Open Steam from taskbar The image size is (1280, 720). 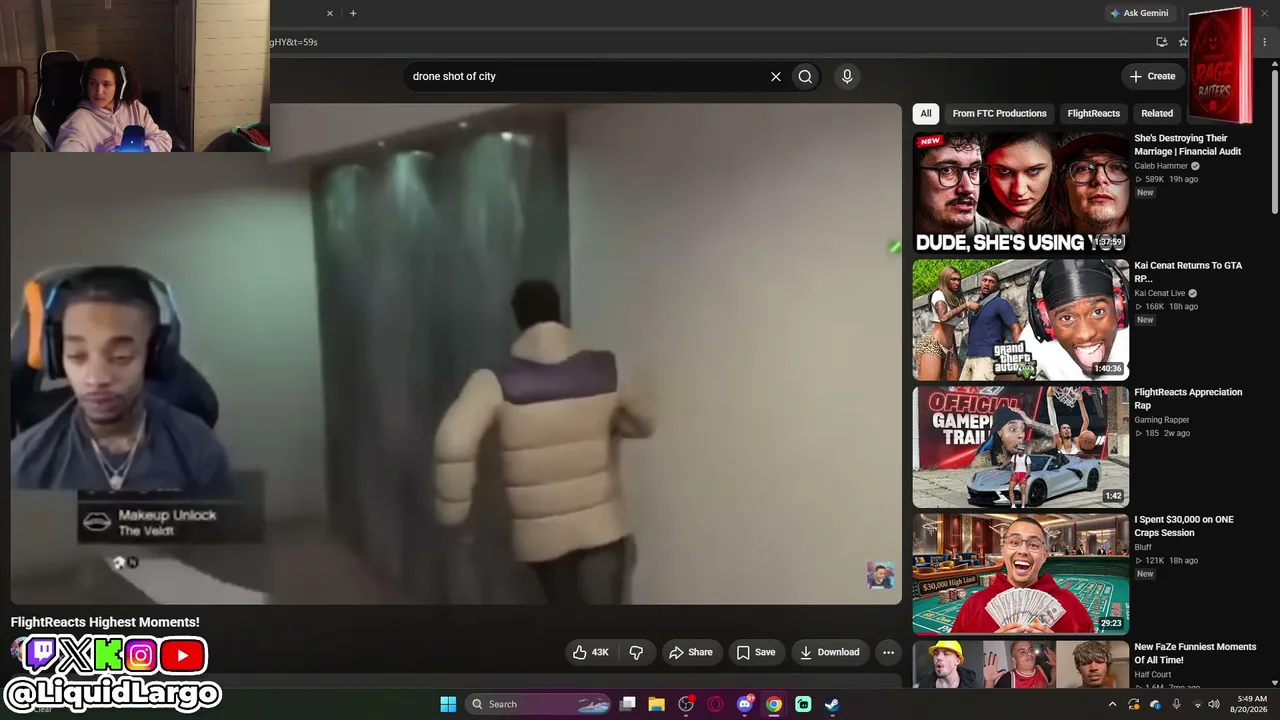[x=832, y=704]
